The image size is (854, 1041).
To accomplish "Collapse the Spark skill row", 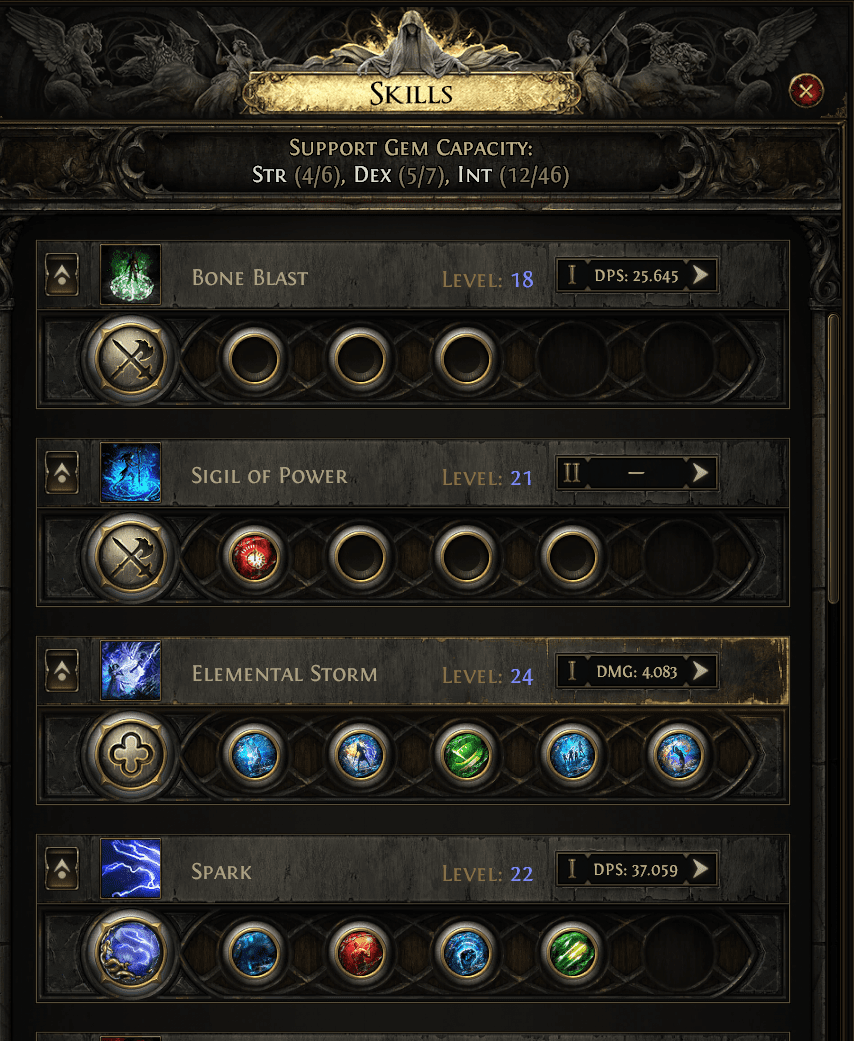I will point(62,868).
